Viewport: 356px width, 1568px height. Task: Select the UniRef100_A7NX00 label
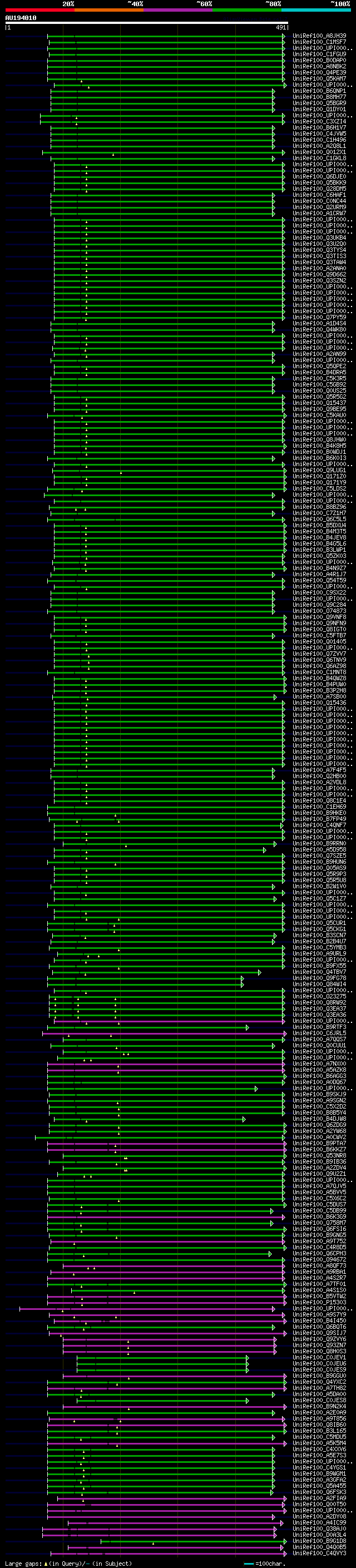[x=319, y=1064]
